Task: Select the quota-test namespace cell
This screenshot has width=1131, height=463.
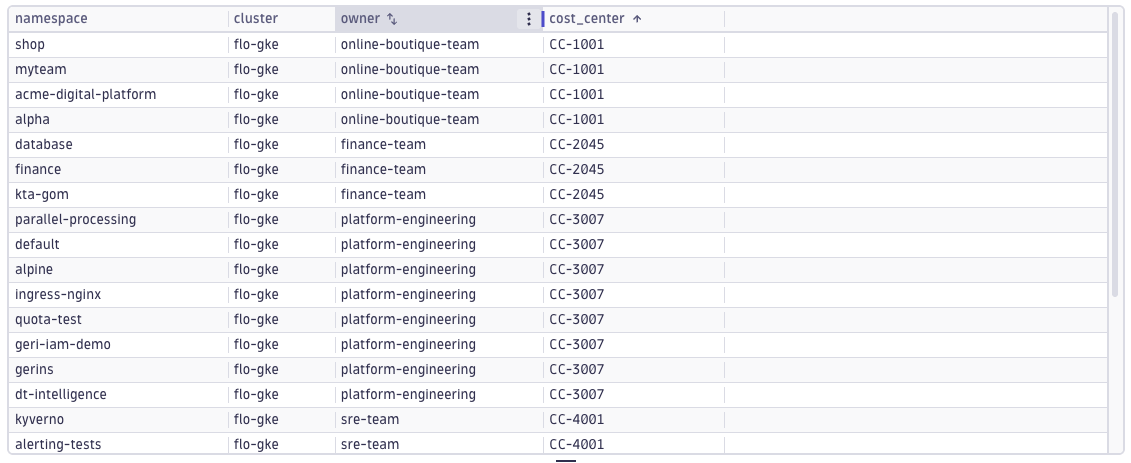Action: [x=118, y=319]
